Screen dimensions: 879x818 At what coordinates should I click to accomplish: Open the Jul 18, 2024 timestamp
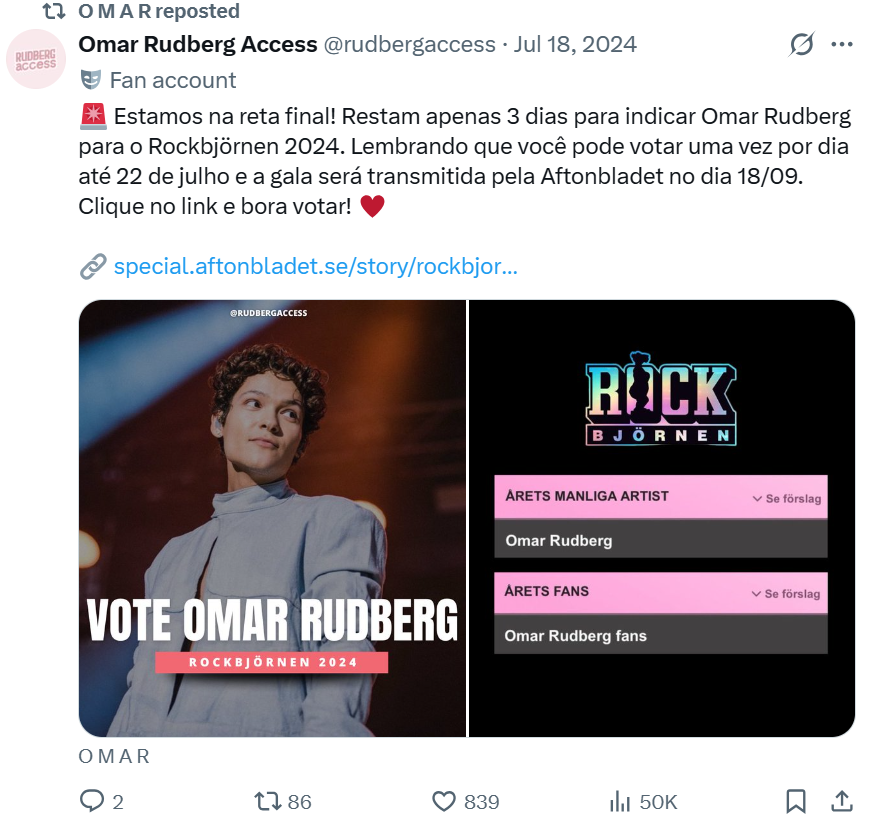(575, 45)
